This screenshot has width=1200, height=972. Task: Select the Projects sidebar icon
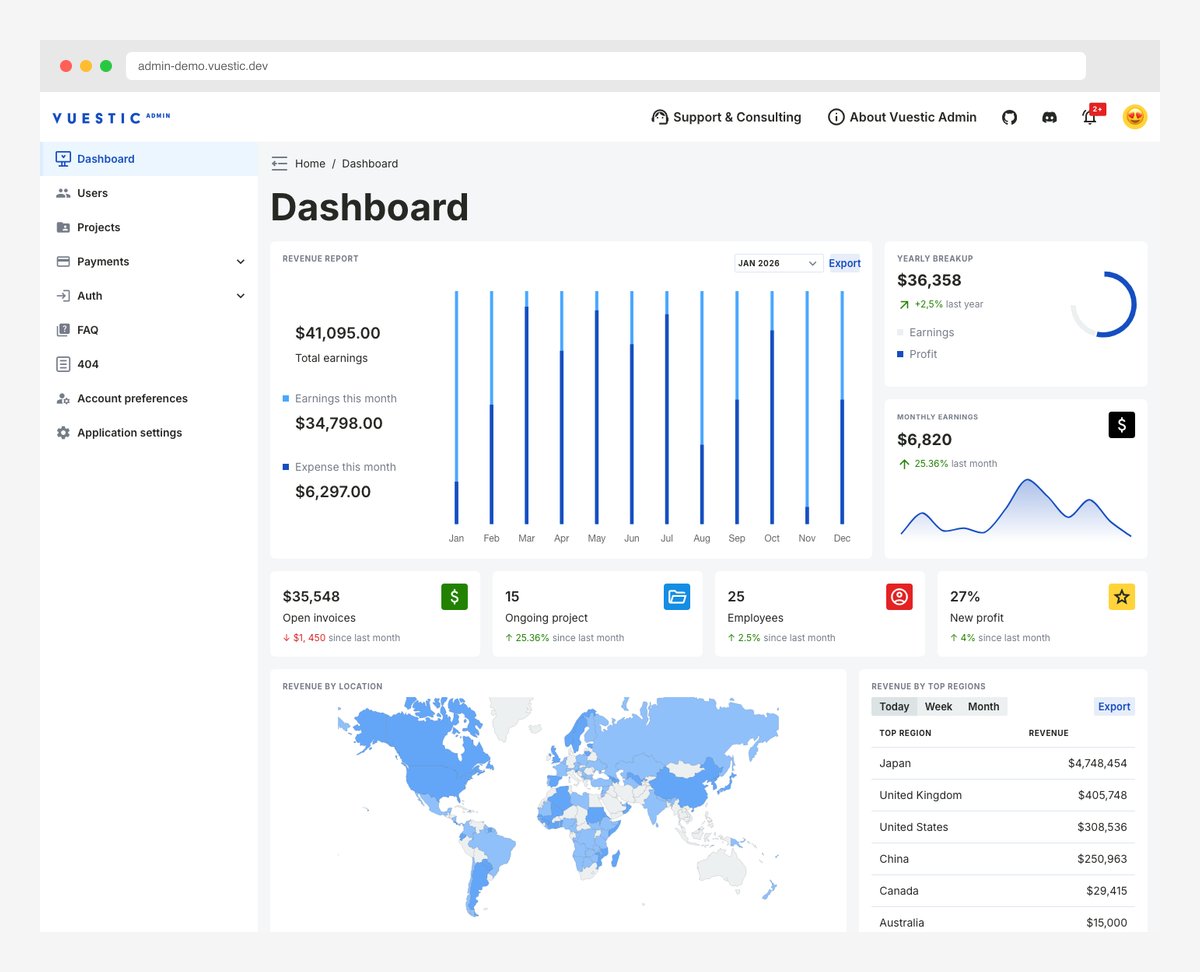(x=62, y=227)
